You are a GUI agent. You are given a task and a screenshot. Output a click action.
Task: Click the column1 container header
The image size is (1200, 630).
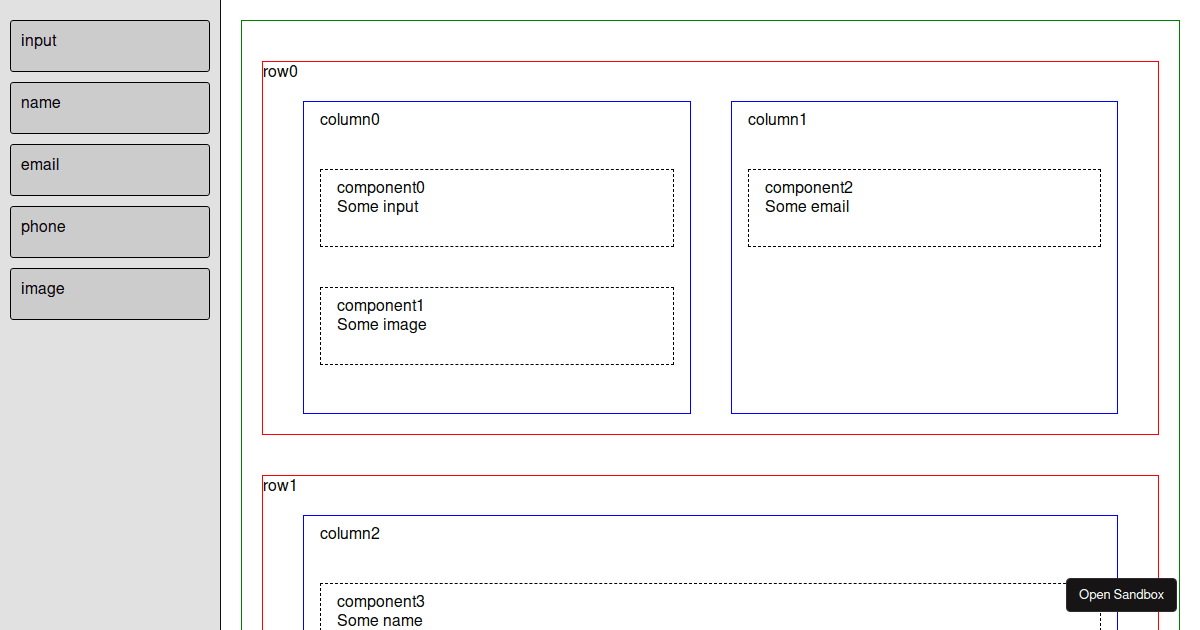coord(777,119)
